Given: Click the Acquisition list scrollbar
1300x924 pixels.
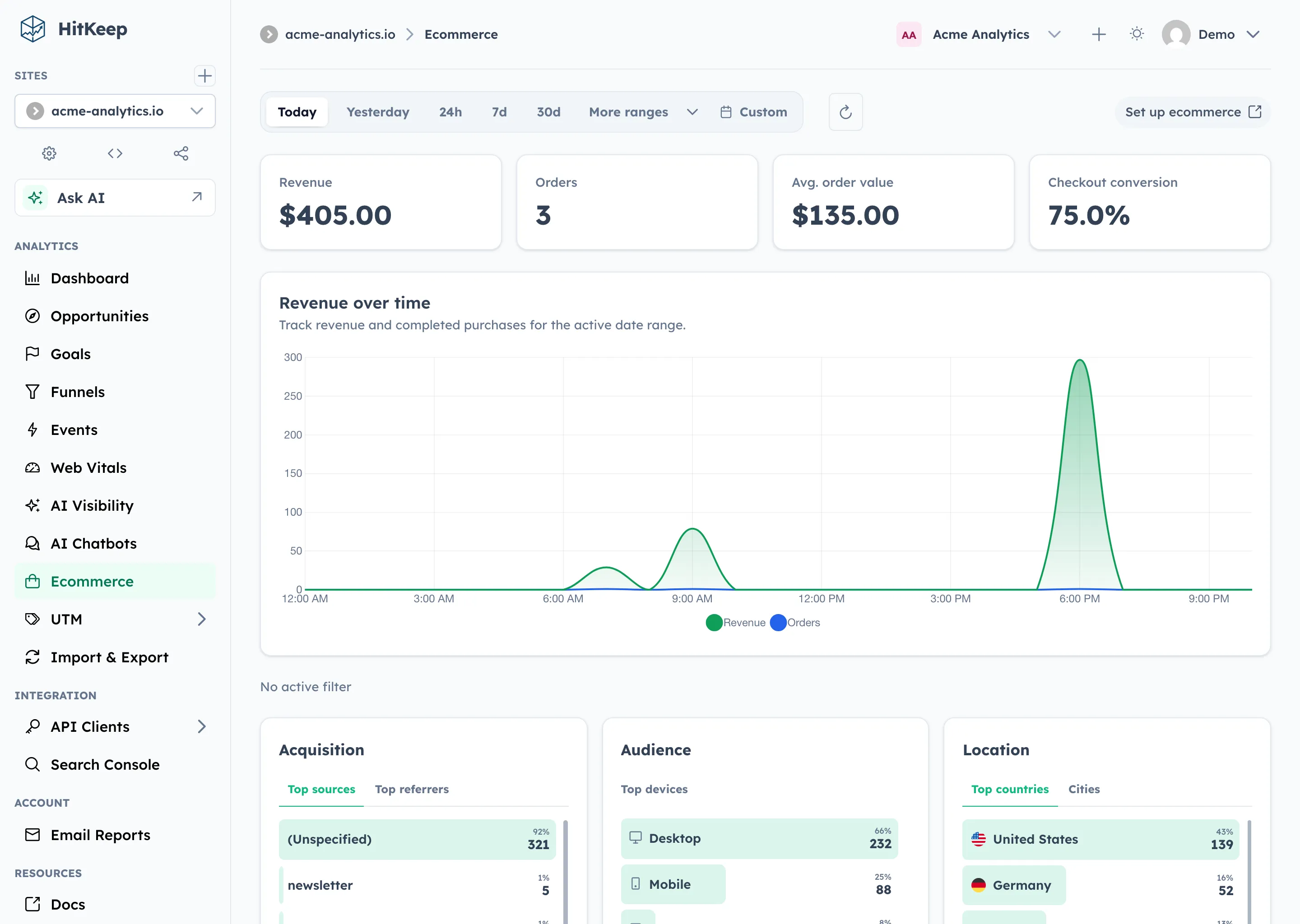Looking at the screenshot, I should (x=565, y=872).
